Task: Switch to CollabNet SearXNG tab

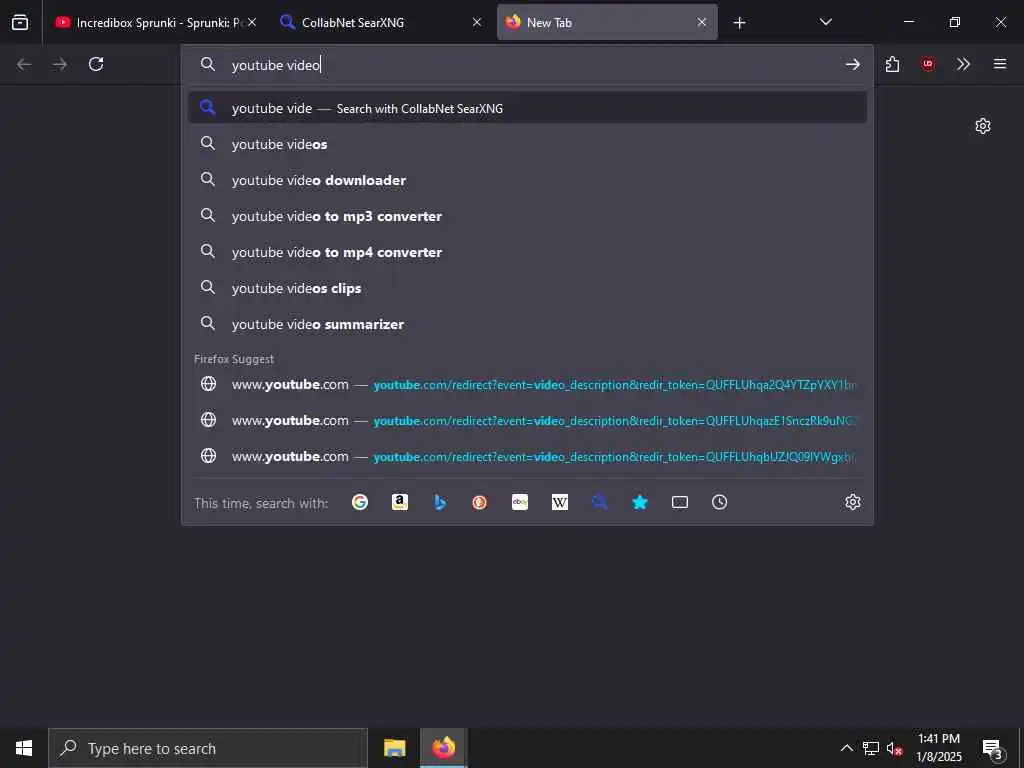Action: coord(381,22)
